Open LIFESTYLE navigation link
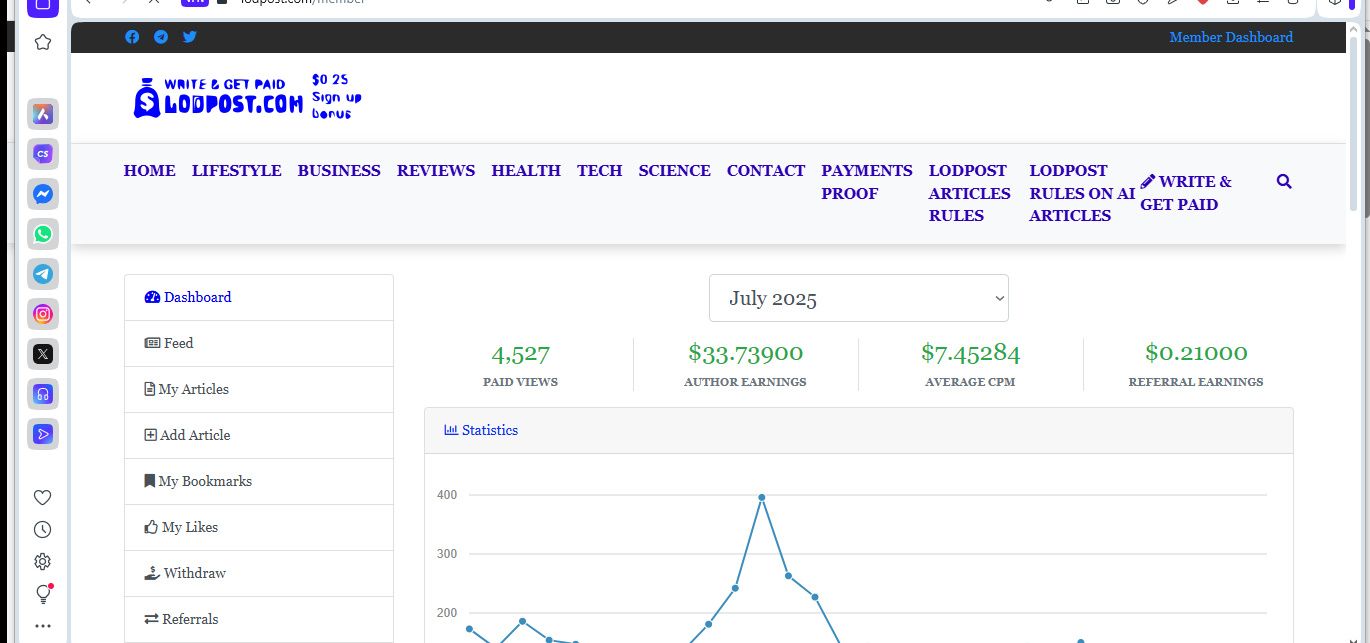This screenshot has height=643, width=1370. click(x=237, y=171)
